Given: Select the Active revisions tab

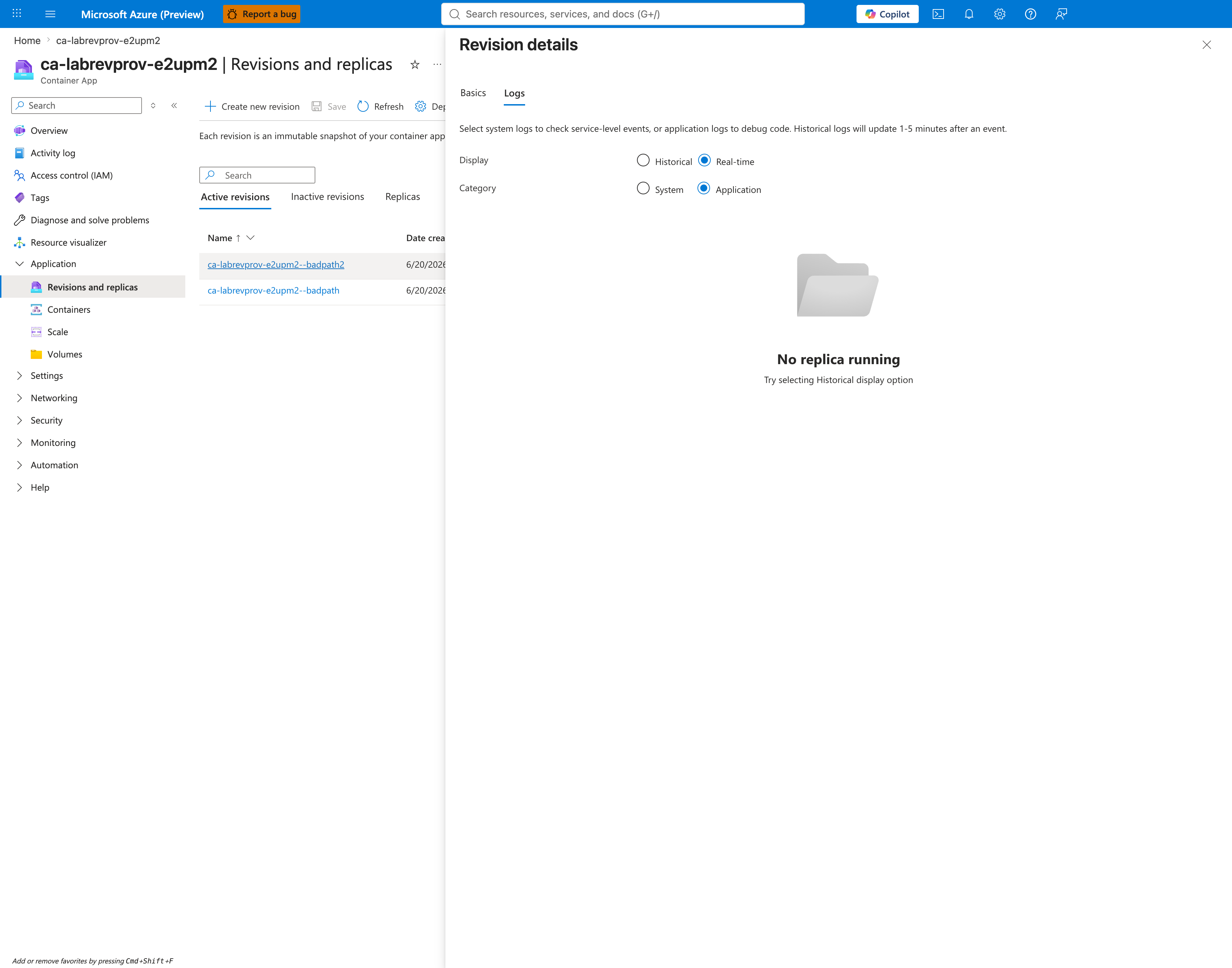Looking at the screenshot, I should click(235, 197).
